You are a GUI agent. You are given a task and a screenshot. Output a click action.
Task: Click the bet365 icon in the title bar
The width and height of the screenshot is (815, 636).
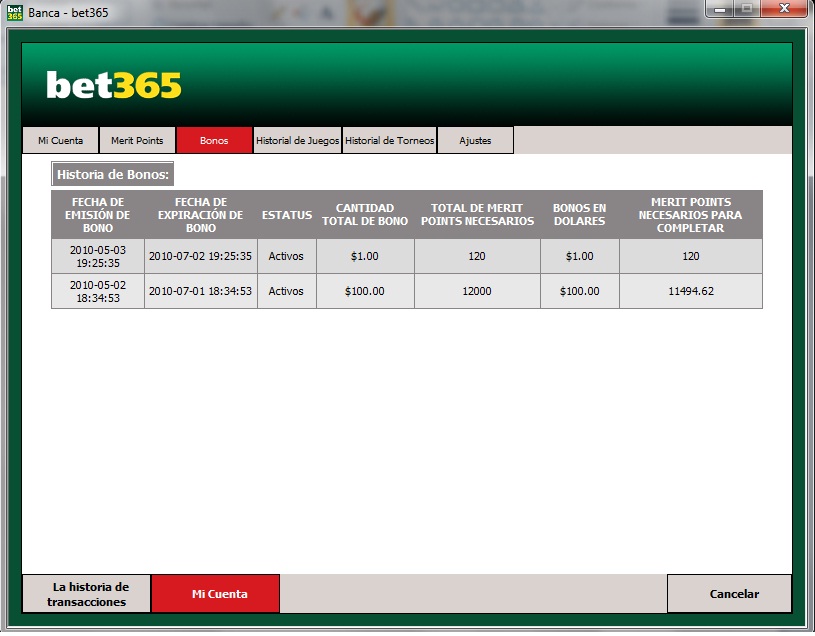click(15, 12)
